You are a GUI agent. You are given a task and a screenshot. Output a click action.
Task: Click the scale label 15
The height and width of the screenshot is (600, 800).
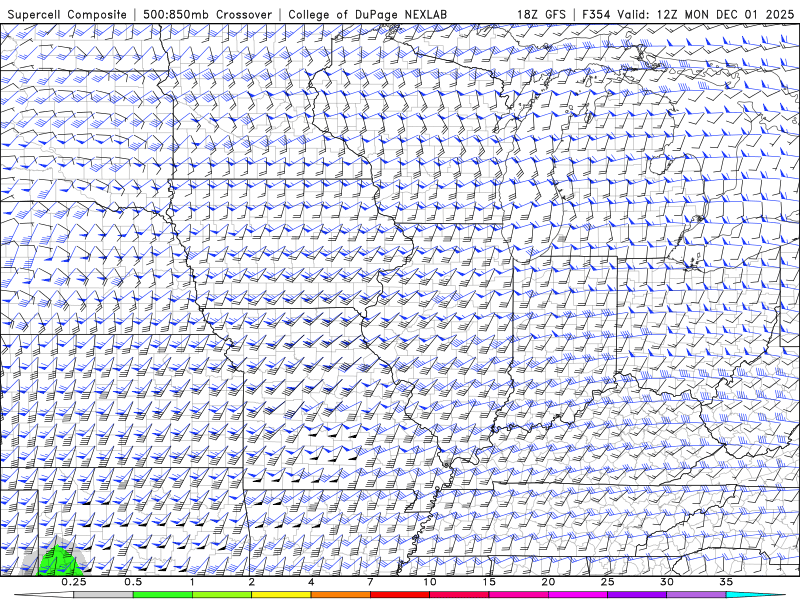coord(489,582)
